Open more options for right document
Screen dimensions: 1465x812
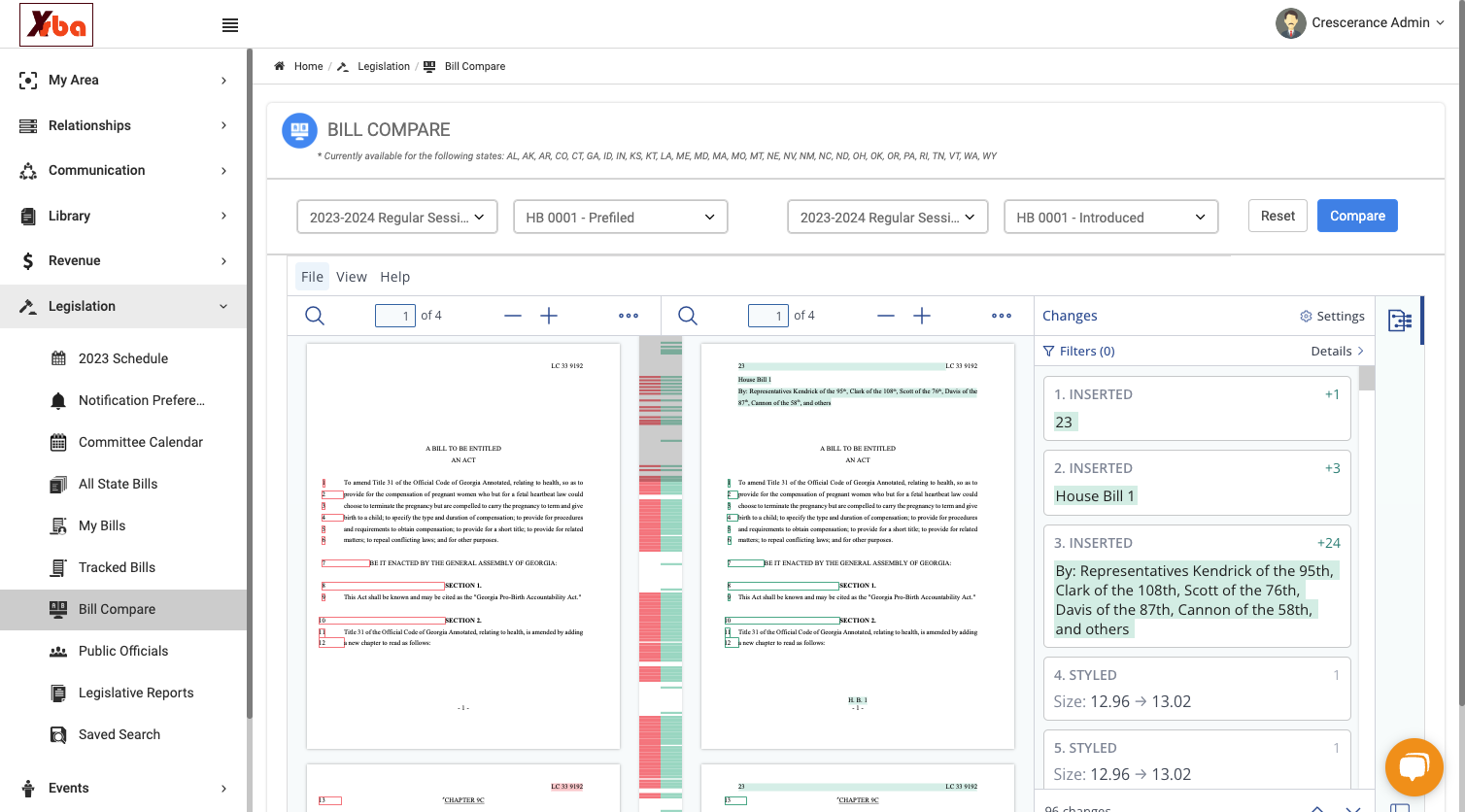(x=1002, y=316)
